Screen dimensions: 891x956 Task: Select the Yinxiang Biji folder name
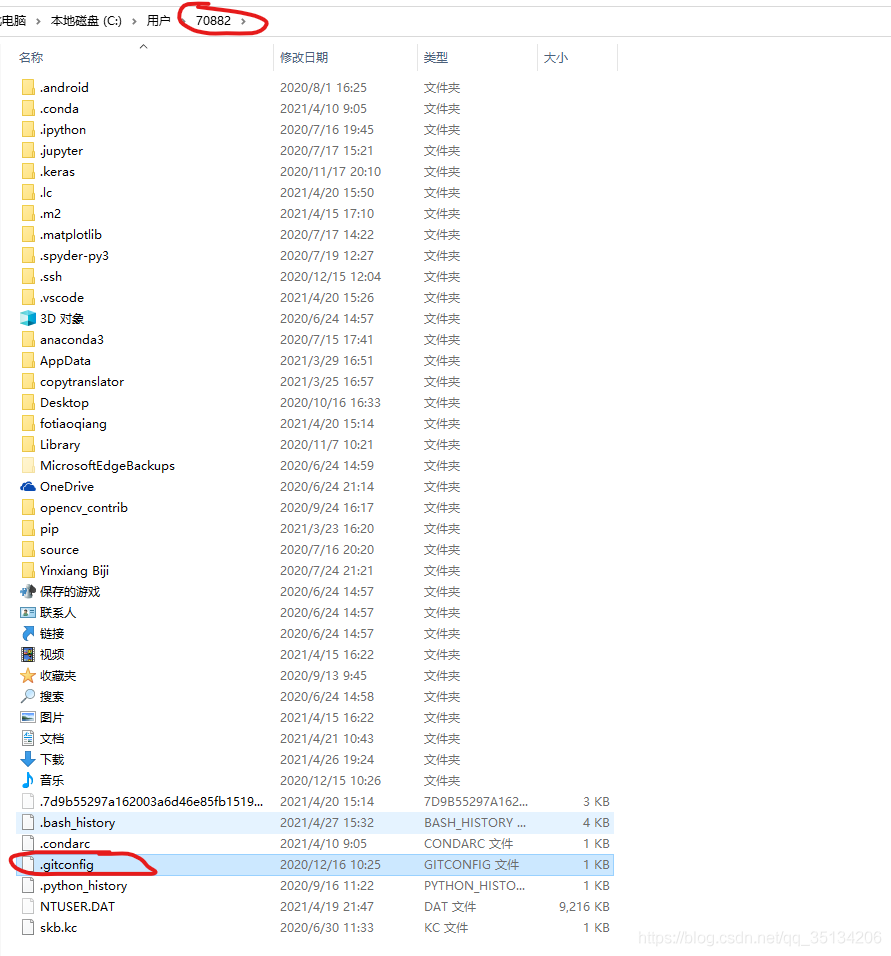pyautogui.click(x=74, y=571)
